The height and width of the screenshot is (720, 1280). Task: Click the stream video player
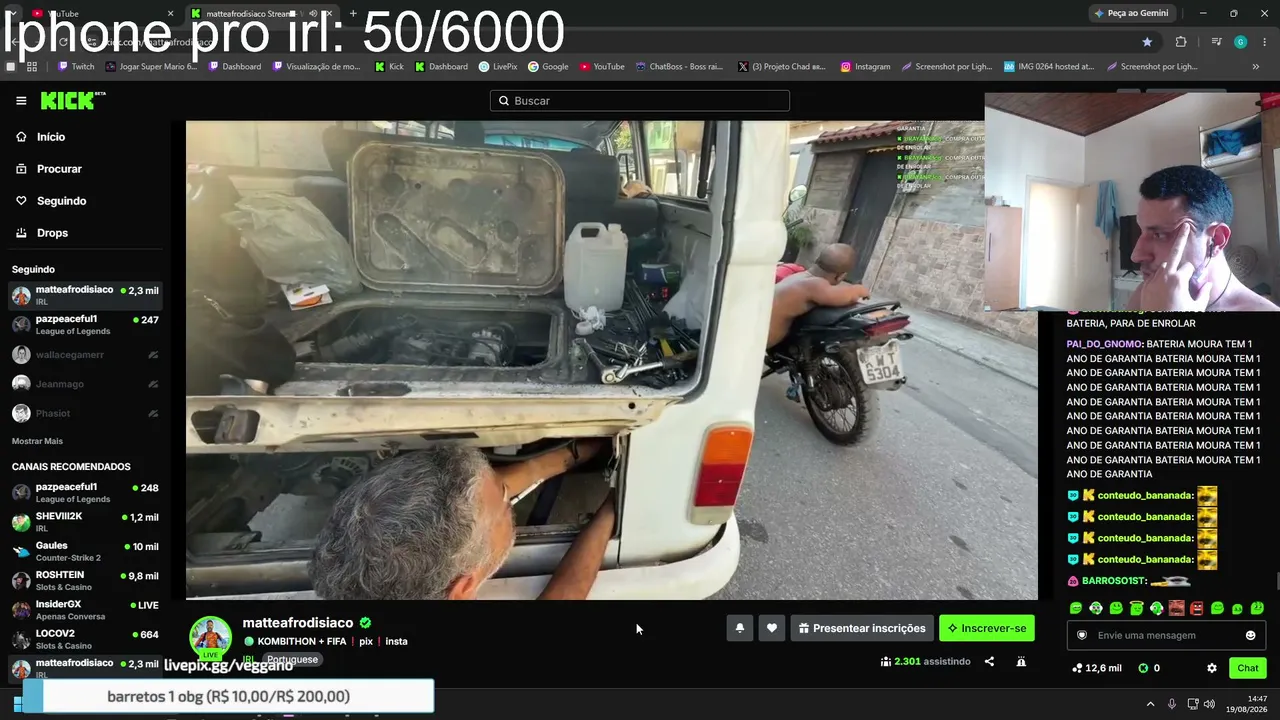pos(612,360)
